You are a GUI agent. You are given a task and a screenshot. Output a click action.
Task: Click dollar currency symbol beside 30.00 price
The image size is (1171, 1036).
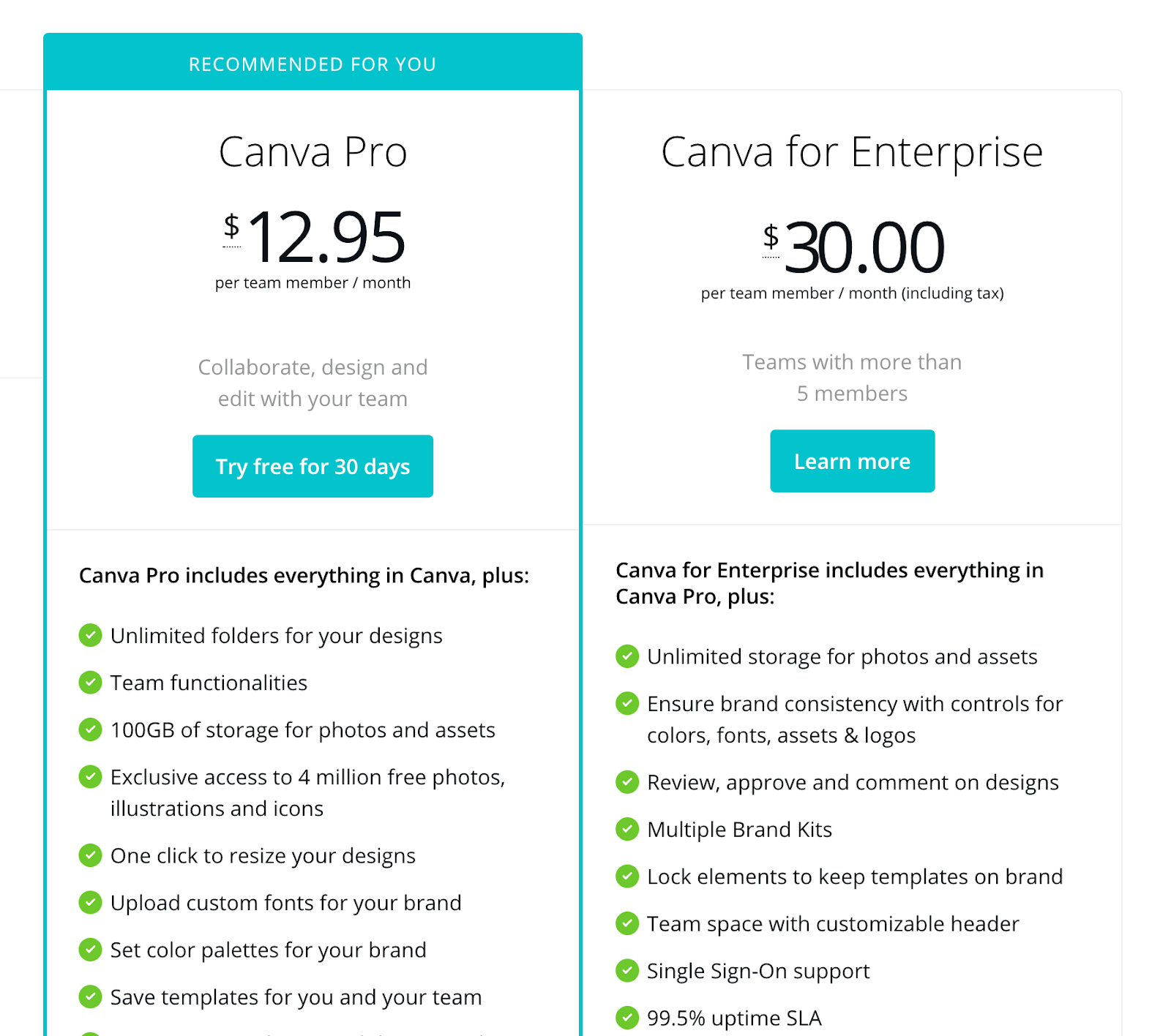point(771,236)
